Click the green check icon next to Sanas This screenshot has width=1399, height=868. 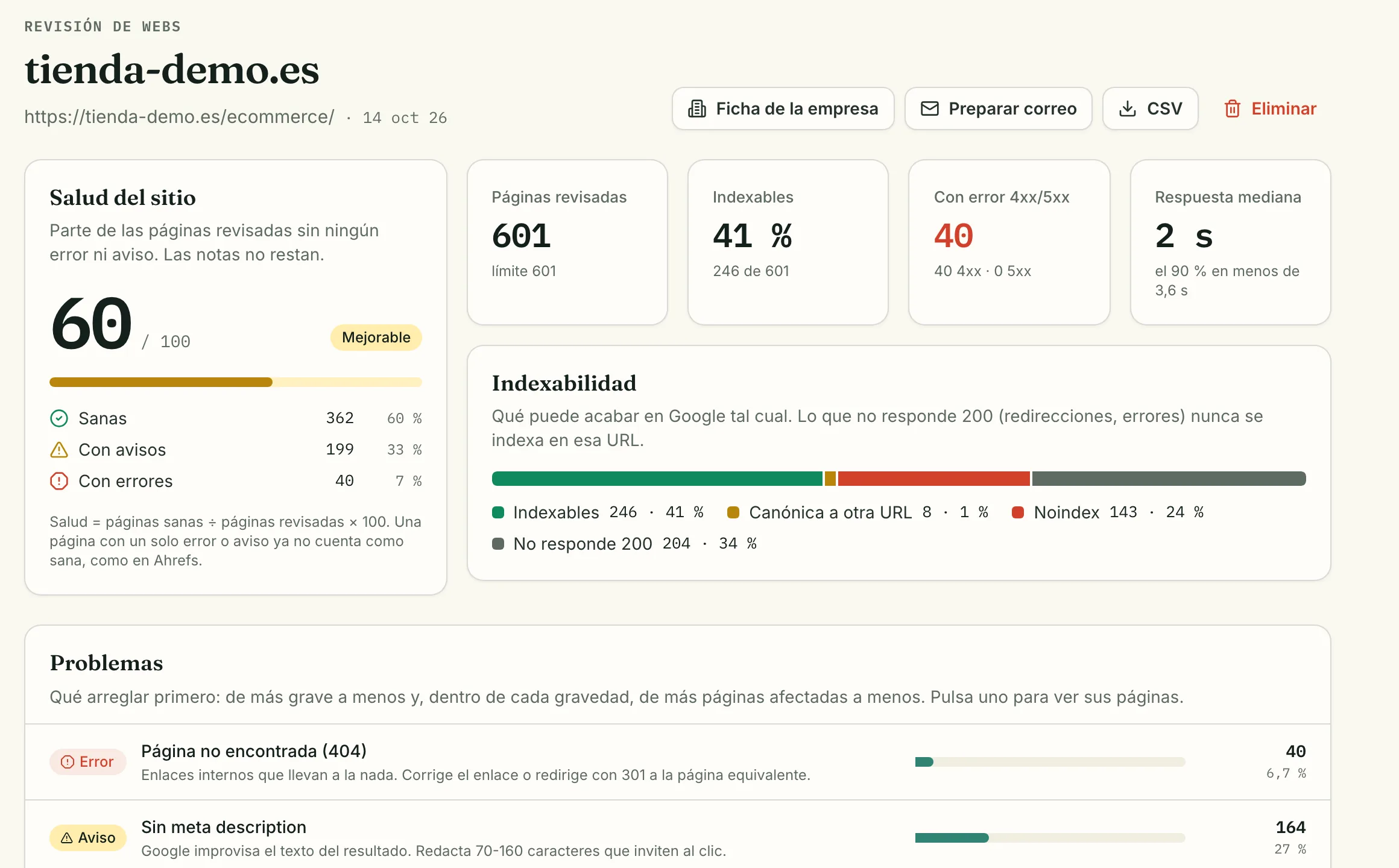coord(59,418)
